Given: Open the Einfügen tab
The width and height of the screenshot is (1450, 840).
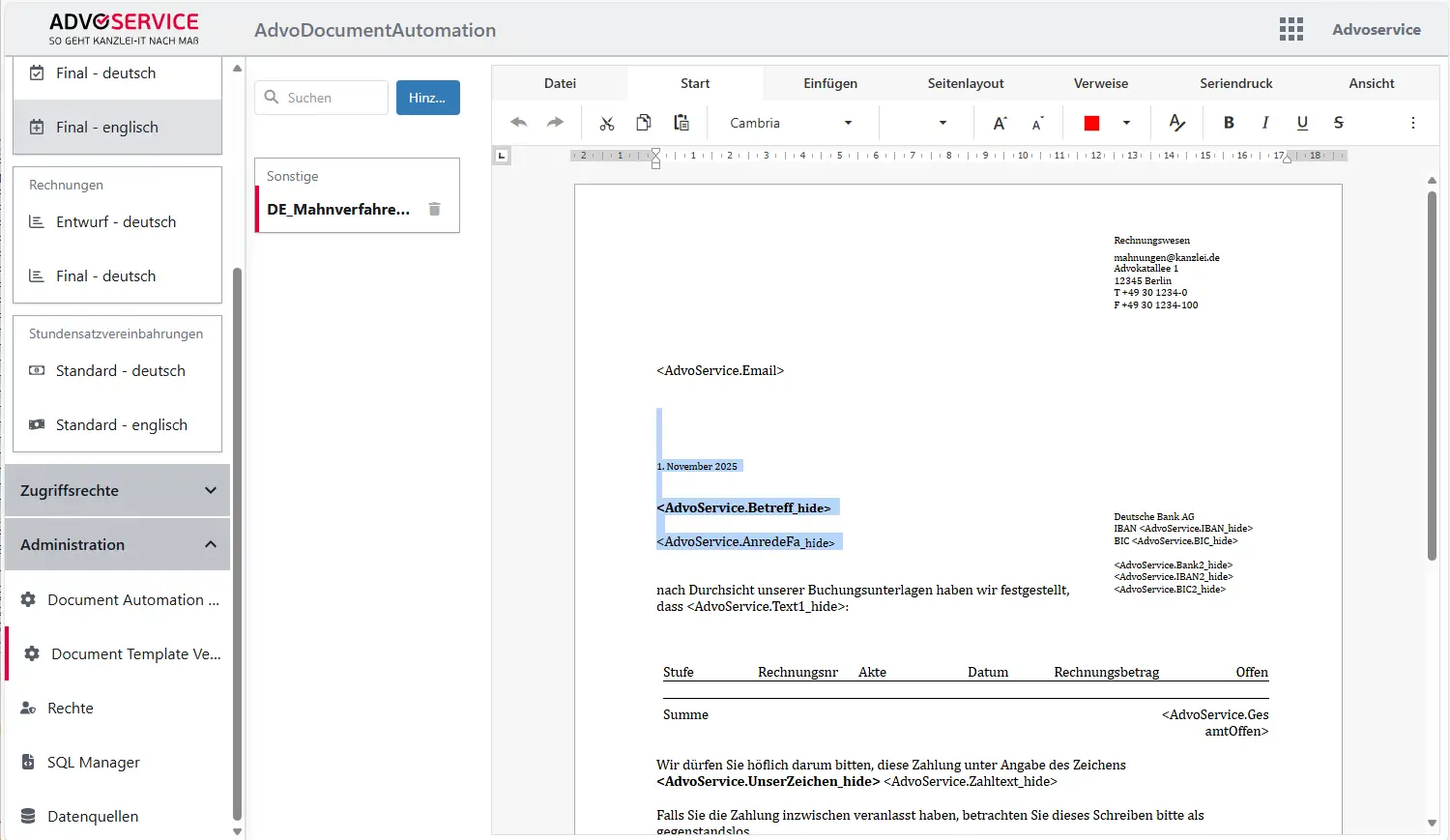Looking at the screenshot, I should click(830, 83).
